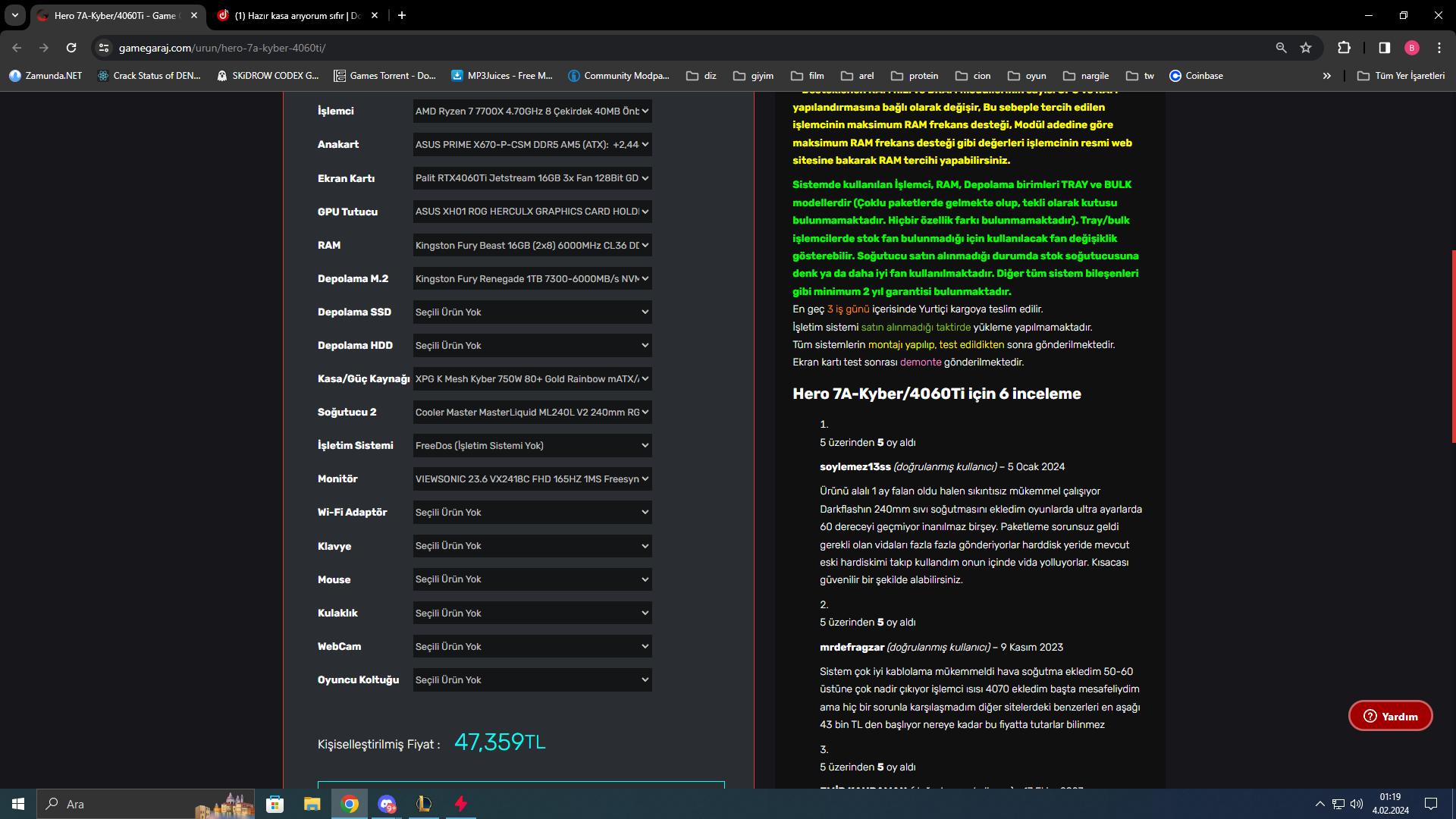Bookmark this page with the star icon
The image size is (1456, 819).
point(1306,48)
